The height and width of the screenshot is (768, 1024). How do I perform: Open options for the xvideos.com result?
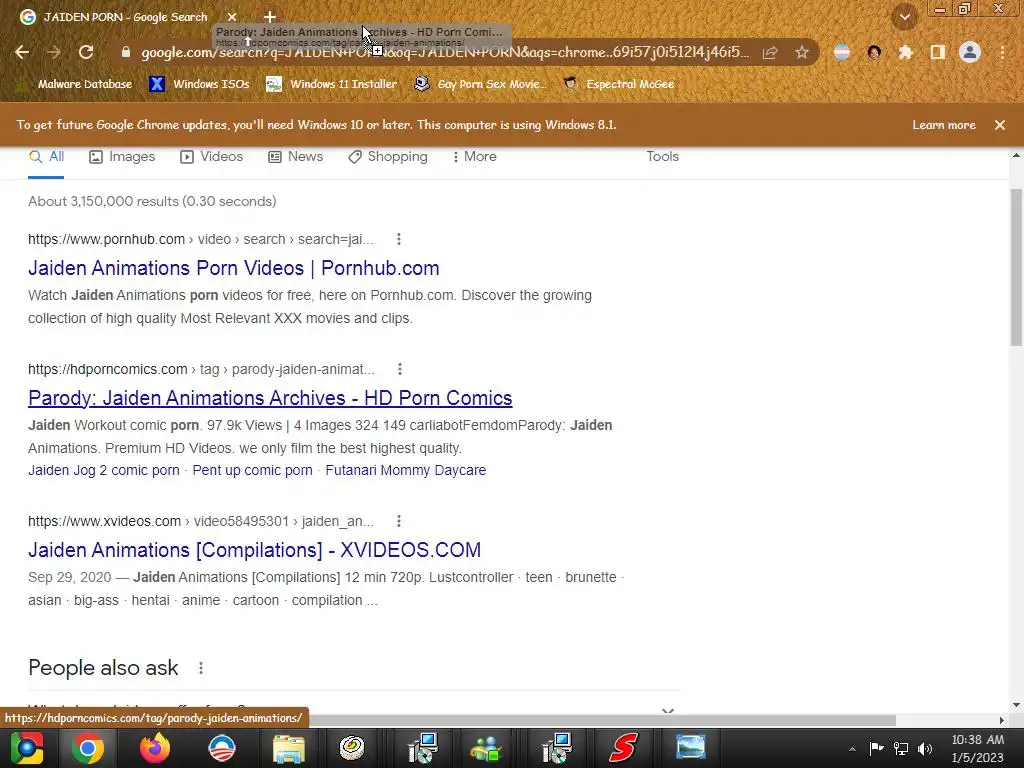point(398,521)
